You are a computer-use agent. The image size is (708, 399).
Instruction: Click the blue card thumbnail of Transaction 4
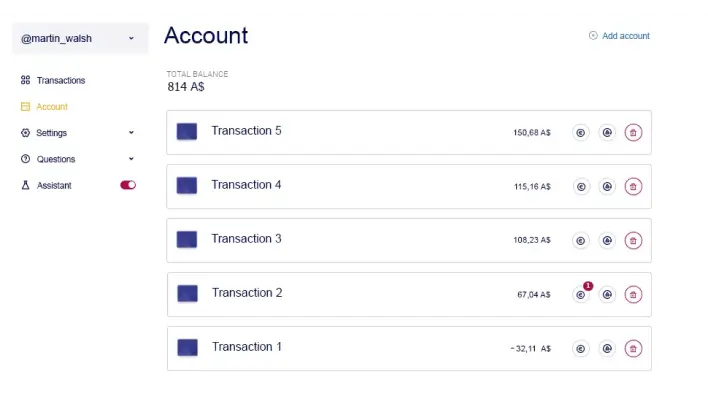click(186, 186)
